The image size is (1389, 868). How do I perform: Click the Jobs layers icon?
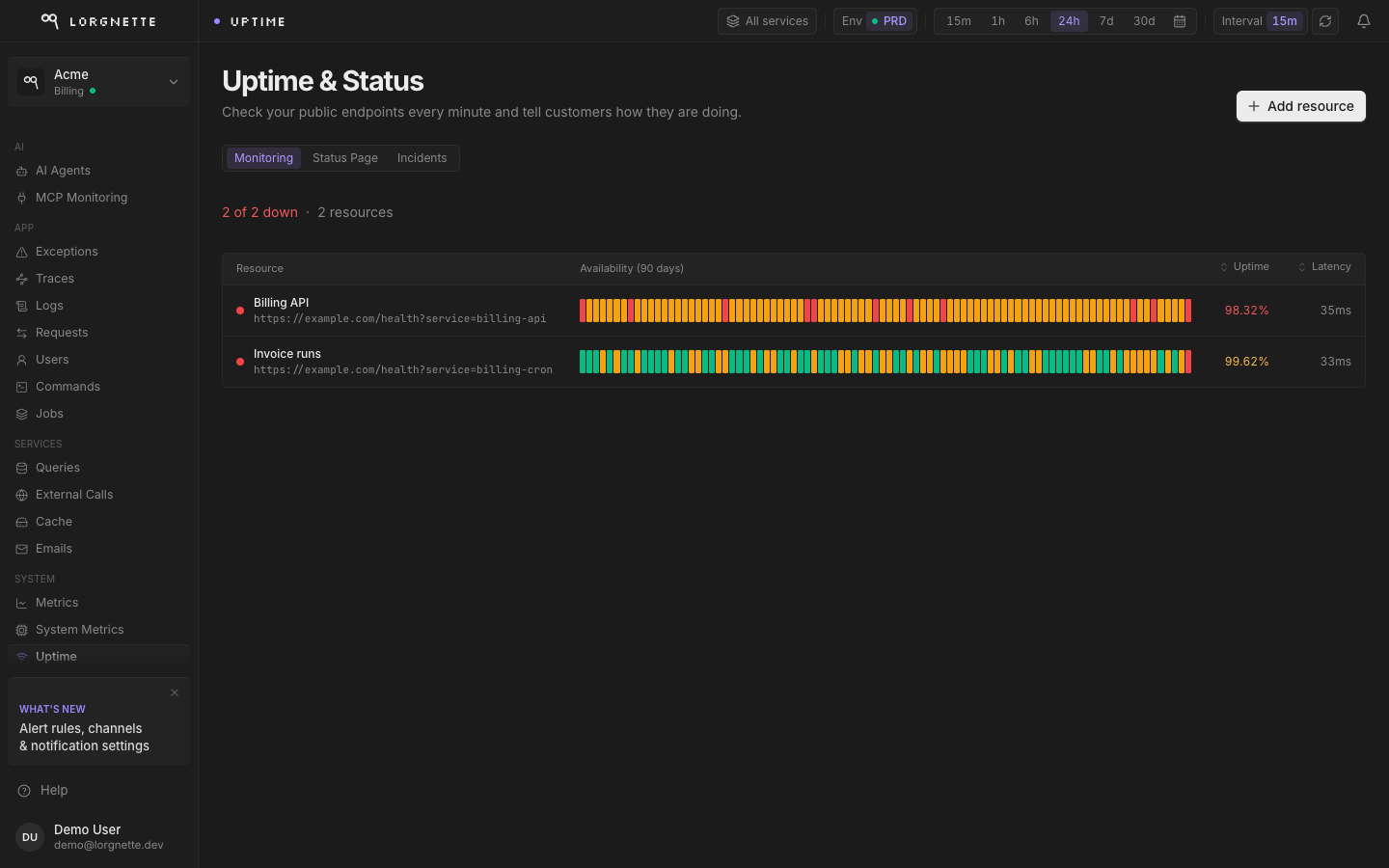click(21, 414)
